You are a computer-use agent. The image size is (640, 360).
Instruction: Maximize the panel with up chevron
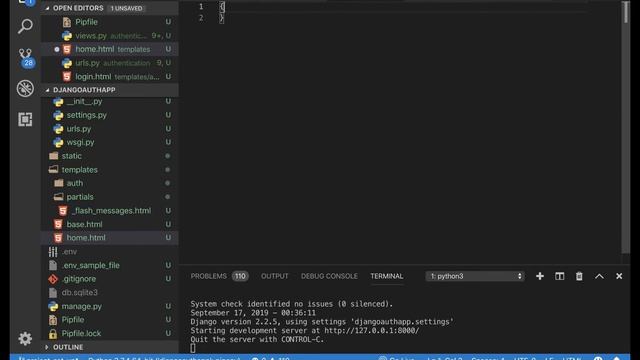tap(599, 276)
